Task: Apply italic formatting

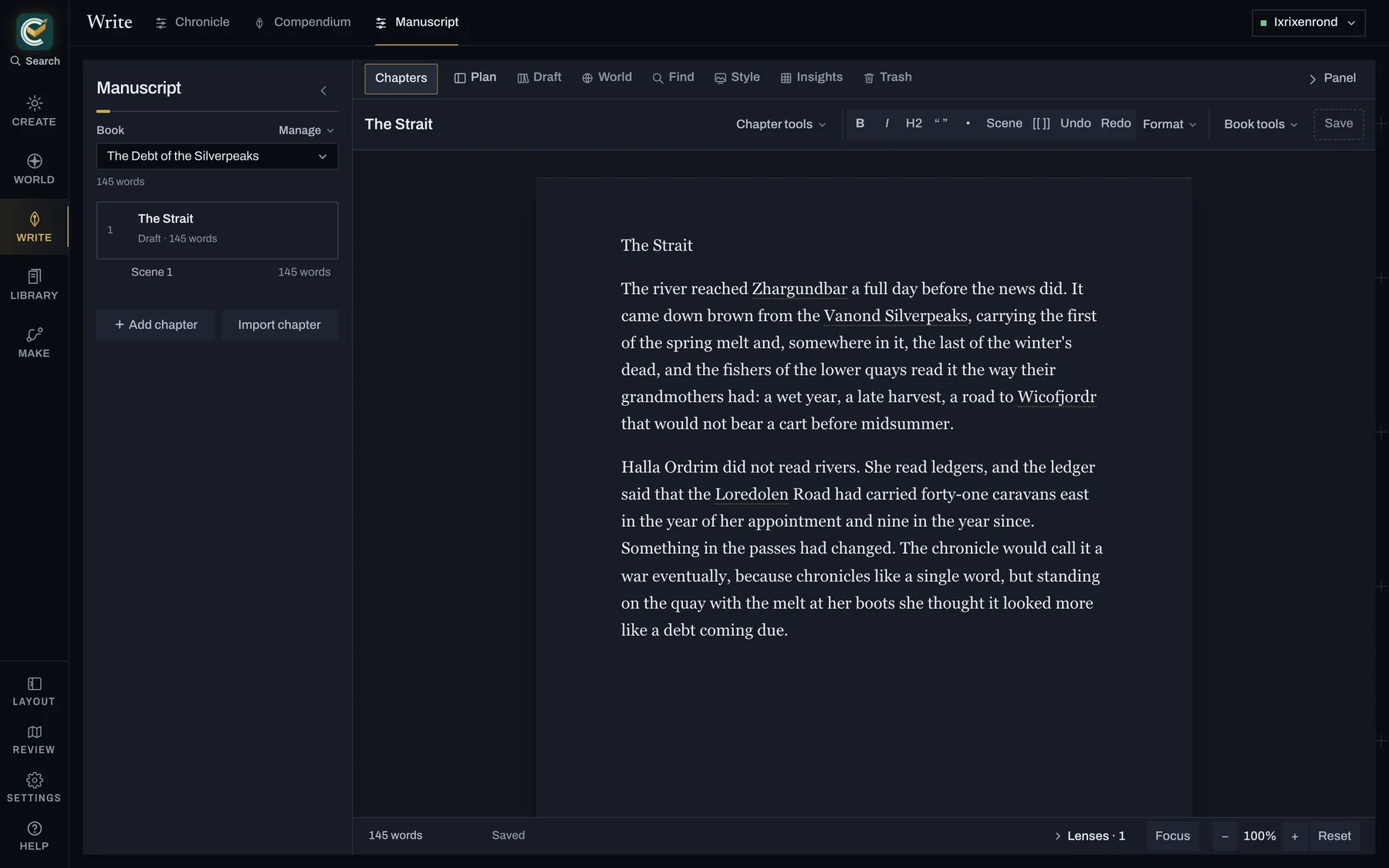Action: 887,123
